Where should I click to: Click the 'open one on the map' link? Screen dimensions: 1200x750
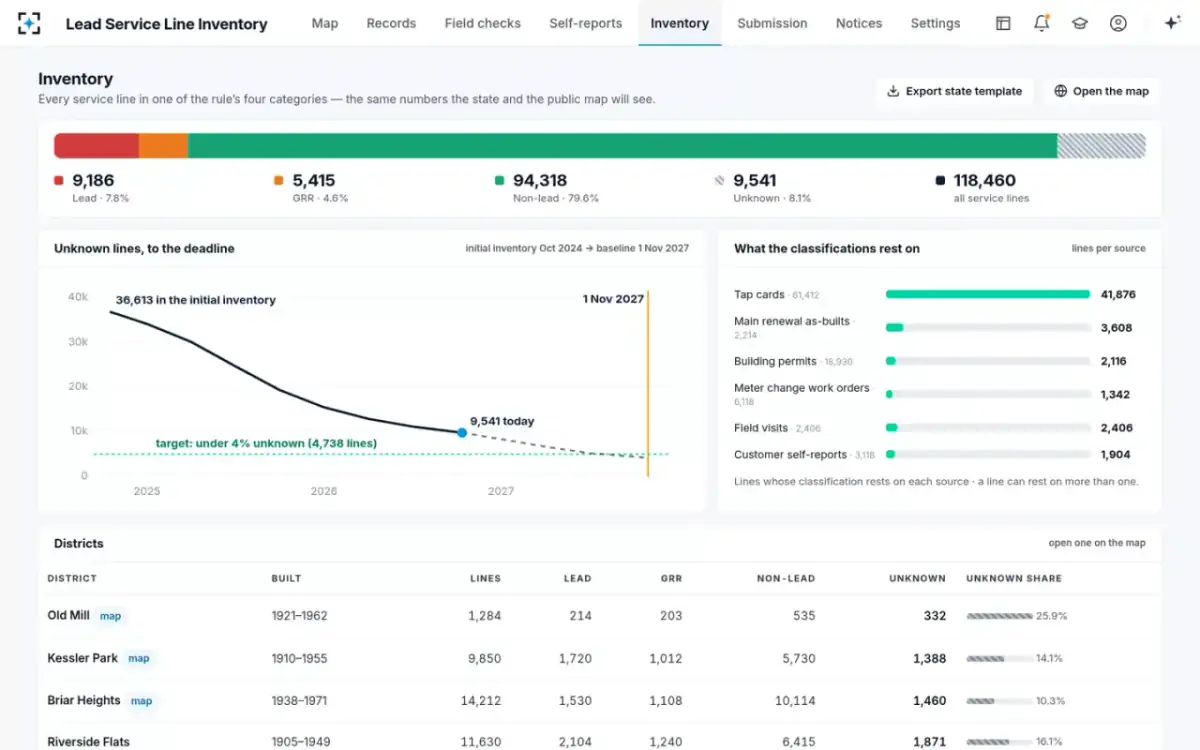point(1097,543)
